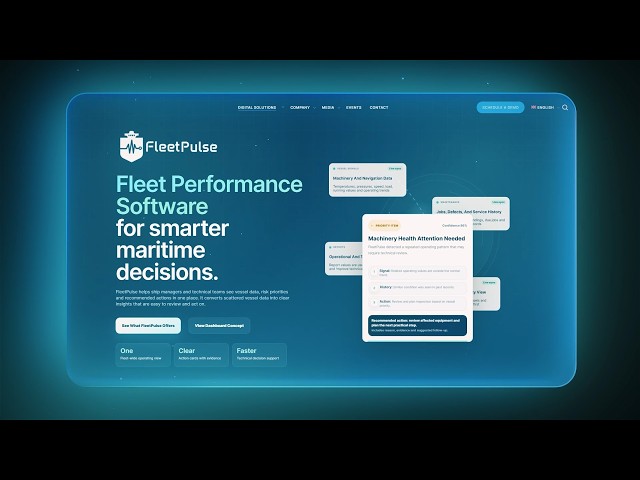The width and height of the screenshot is (640, 480).
Task: Click the Priority Item badge
Action: tap(384, 225)
